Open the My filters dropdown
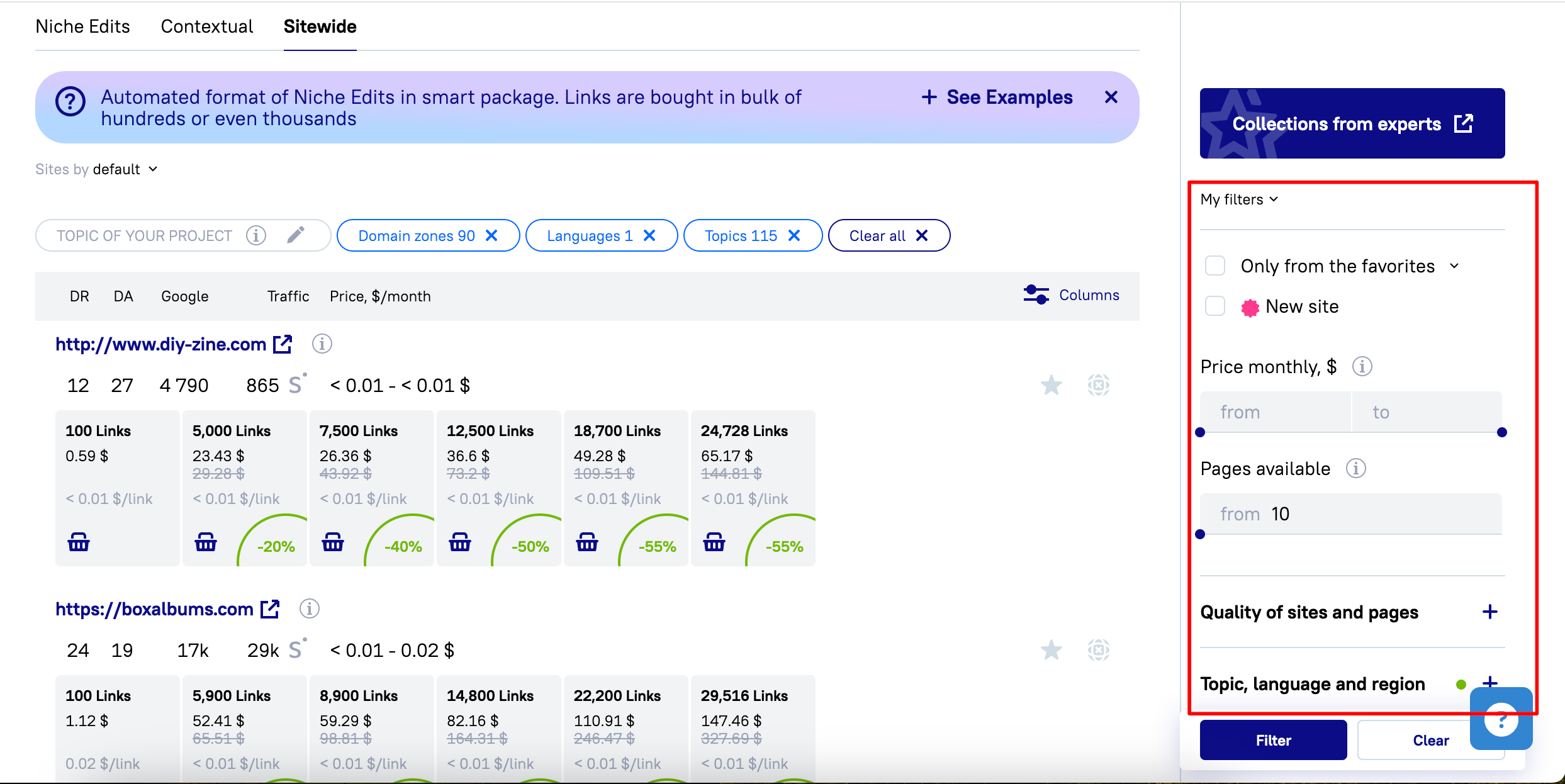Screen dimensions: 1565x784 pyautogui.click(x=1240, y=199)
